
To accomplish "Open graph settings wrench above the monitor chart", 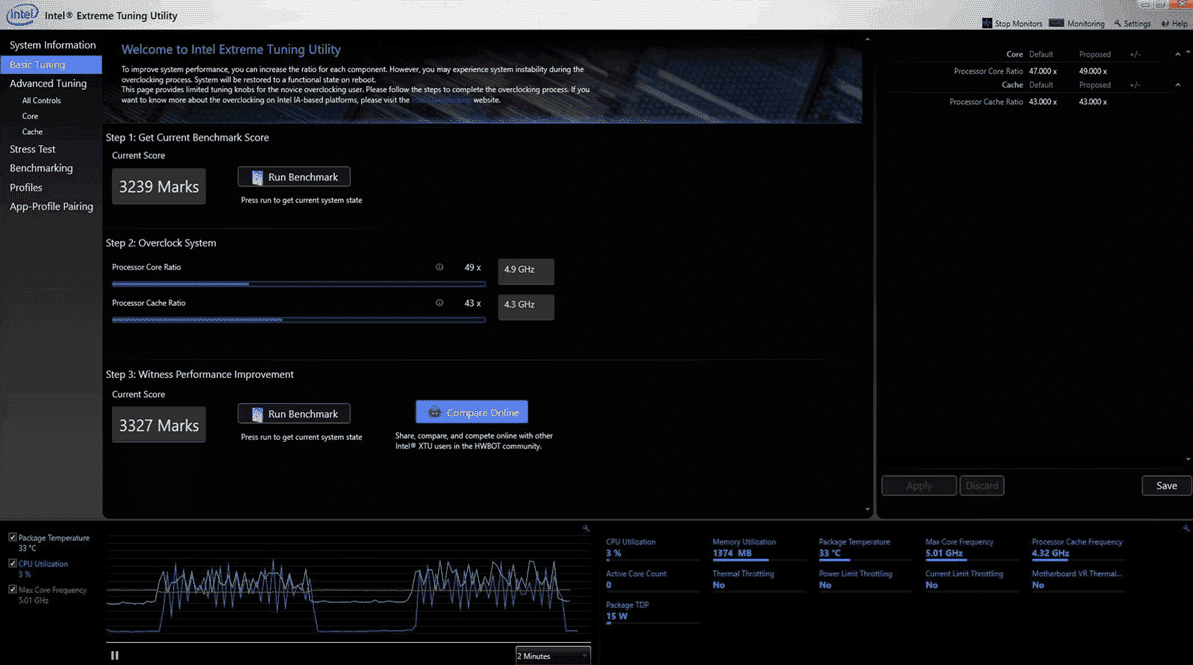I will coord(585,528).
